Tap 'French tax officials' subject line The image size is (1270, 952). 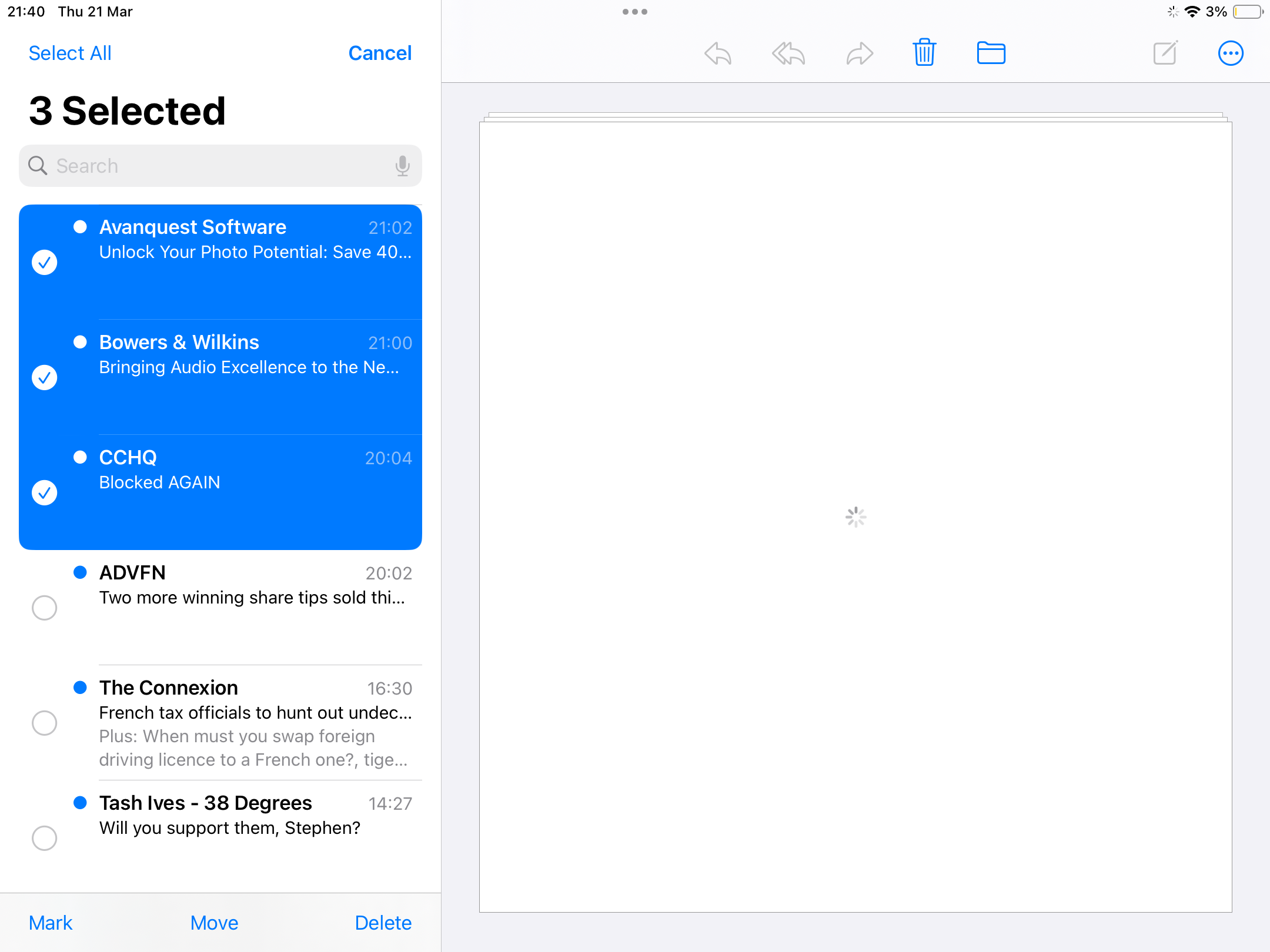point(256,713)
